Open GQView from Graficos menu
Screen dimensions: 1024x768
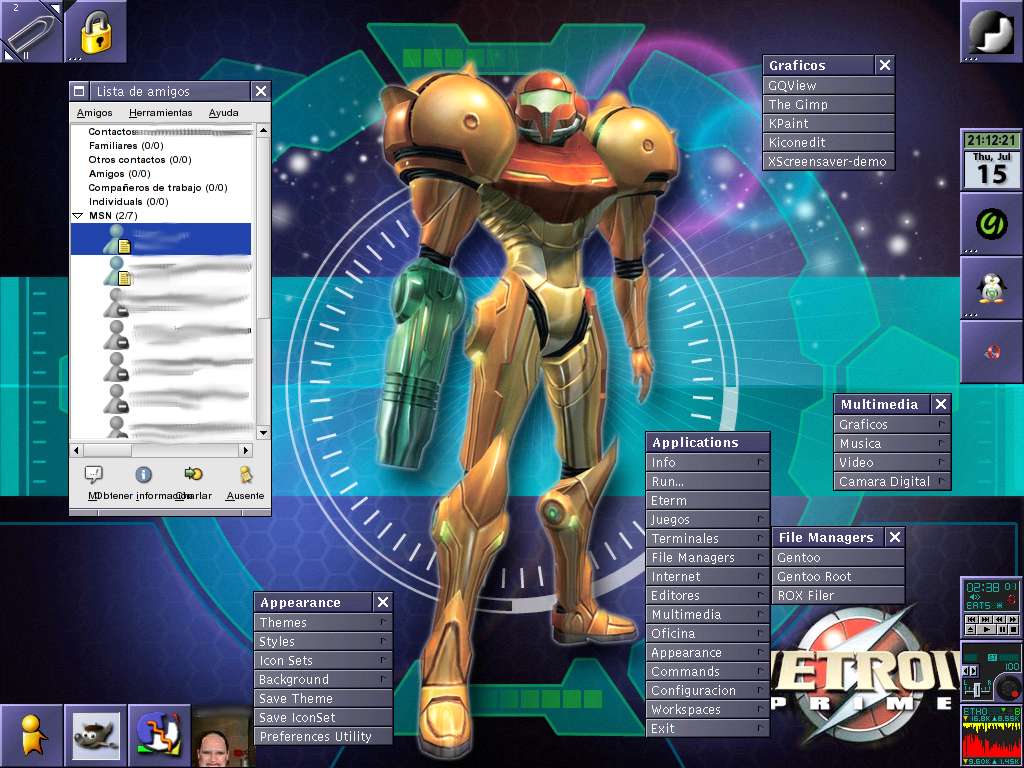point(828,86)
